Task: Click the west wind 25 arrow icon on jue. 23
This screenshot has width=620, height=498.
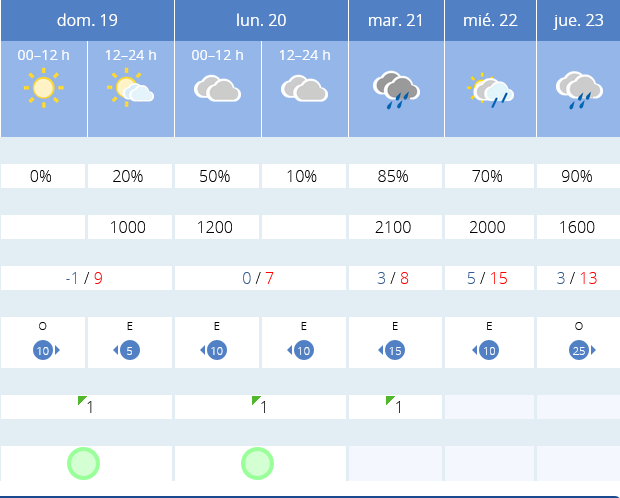Action: (582, 350)
